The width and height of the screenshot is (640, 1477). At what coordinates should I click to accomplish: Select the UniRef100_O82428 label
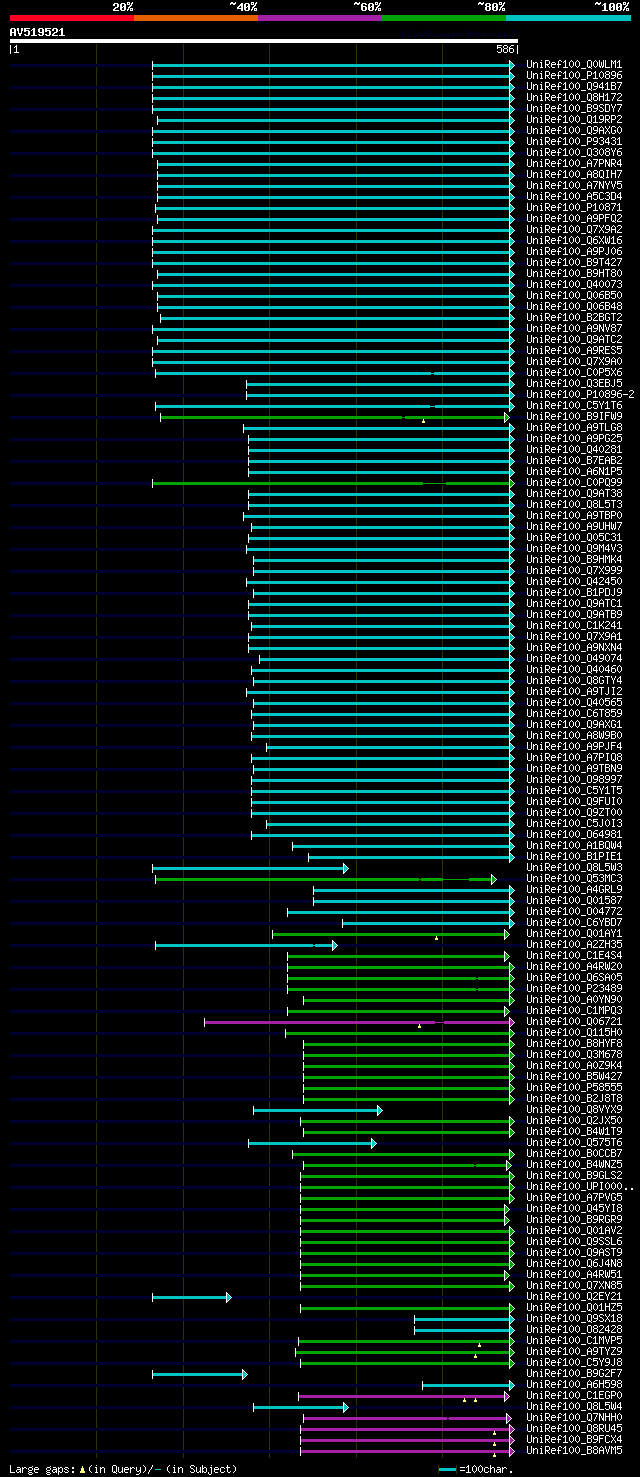(574, 1330)
